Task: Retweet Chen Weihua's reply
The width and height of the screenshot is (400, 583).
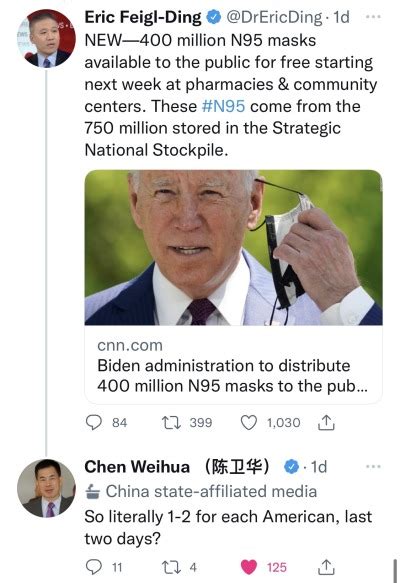Action: [x=171, y=567]
